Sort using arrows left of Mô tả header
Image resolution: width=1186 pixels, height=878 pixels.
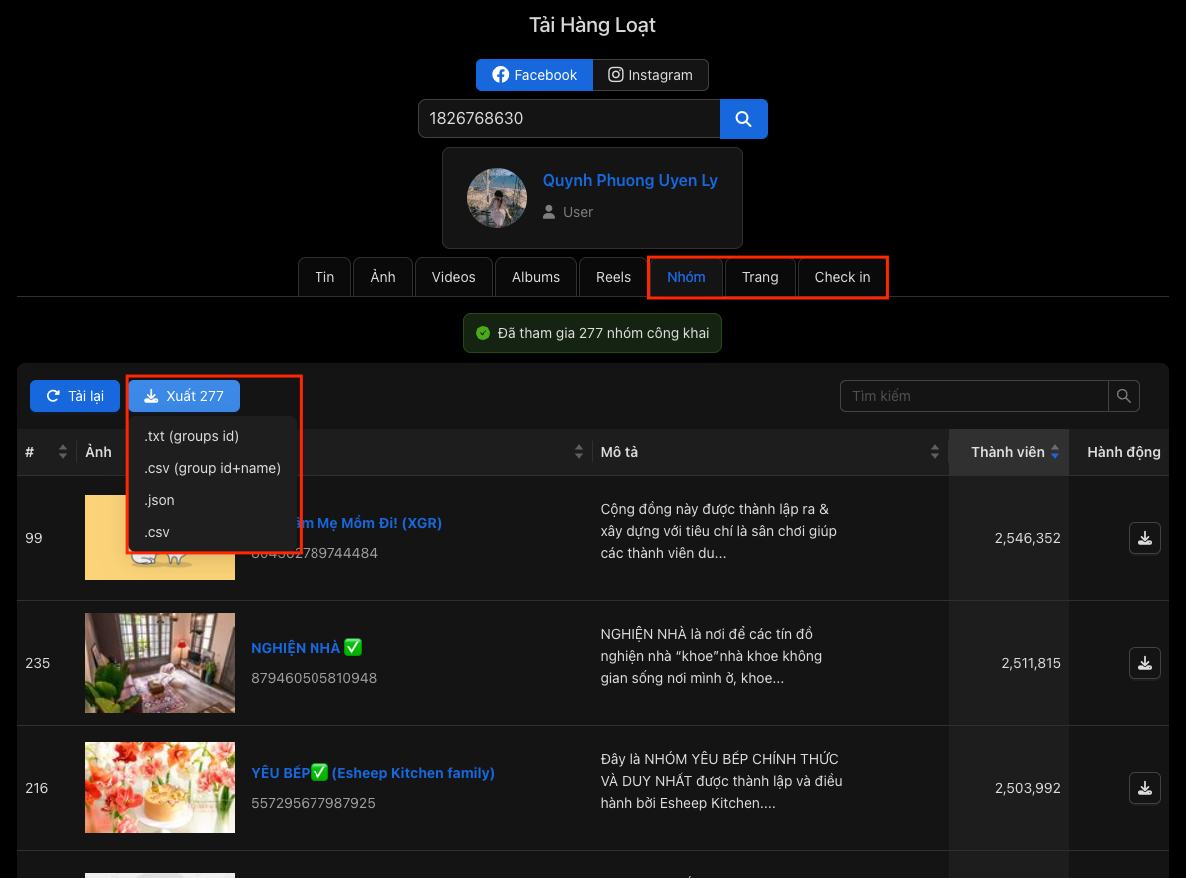click(x=579, y=452)
